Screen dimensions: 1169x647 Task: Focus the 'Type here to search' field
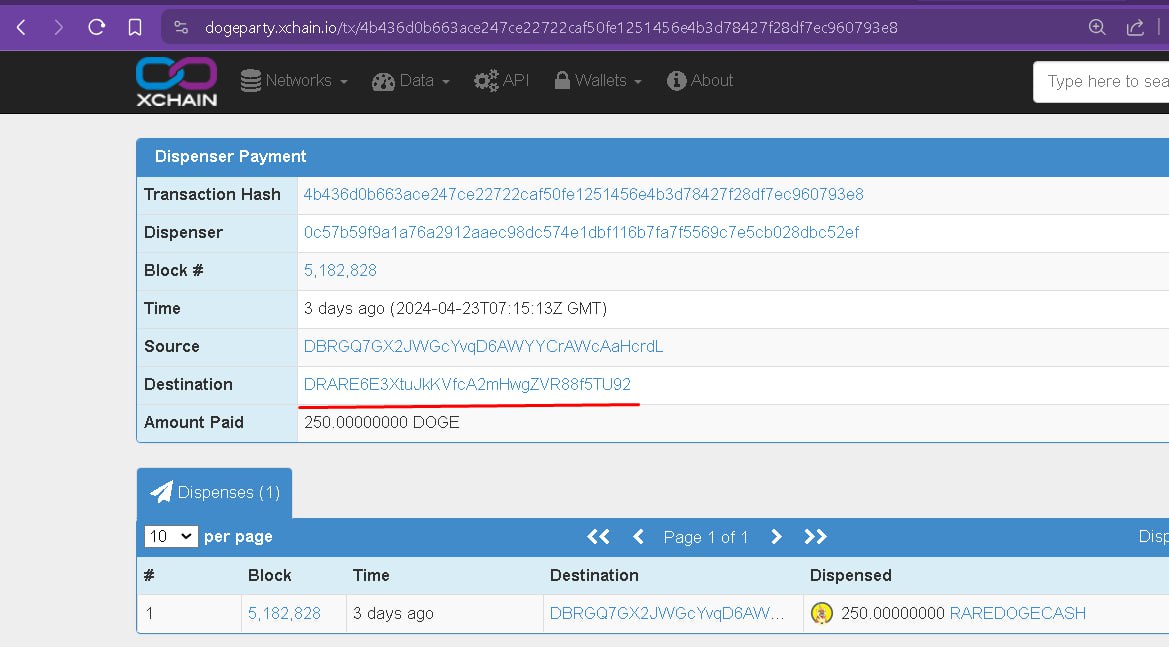(x=1101, y=81)
